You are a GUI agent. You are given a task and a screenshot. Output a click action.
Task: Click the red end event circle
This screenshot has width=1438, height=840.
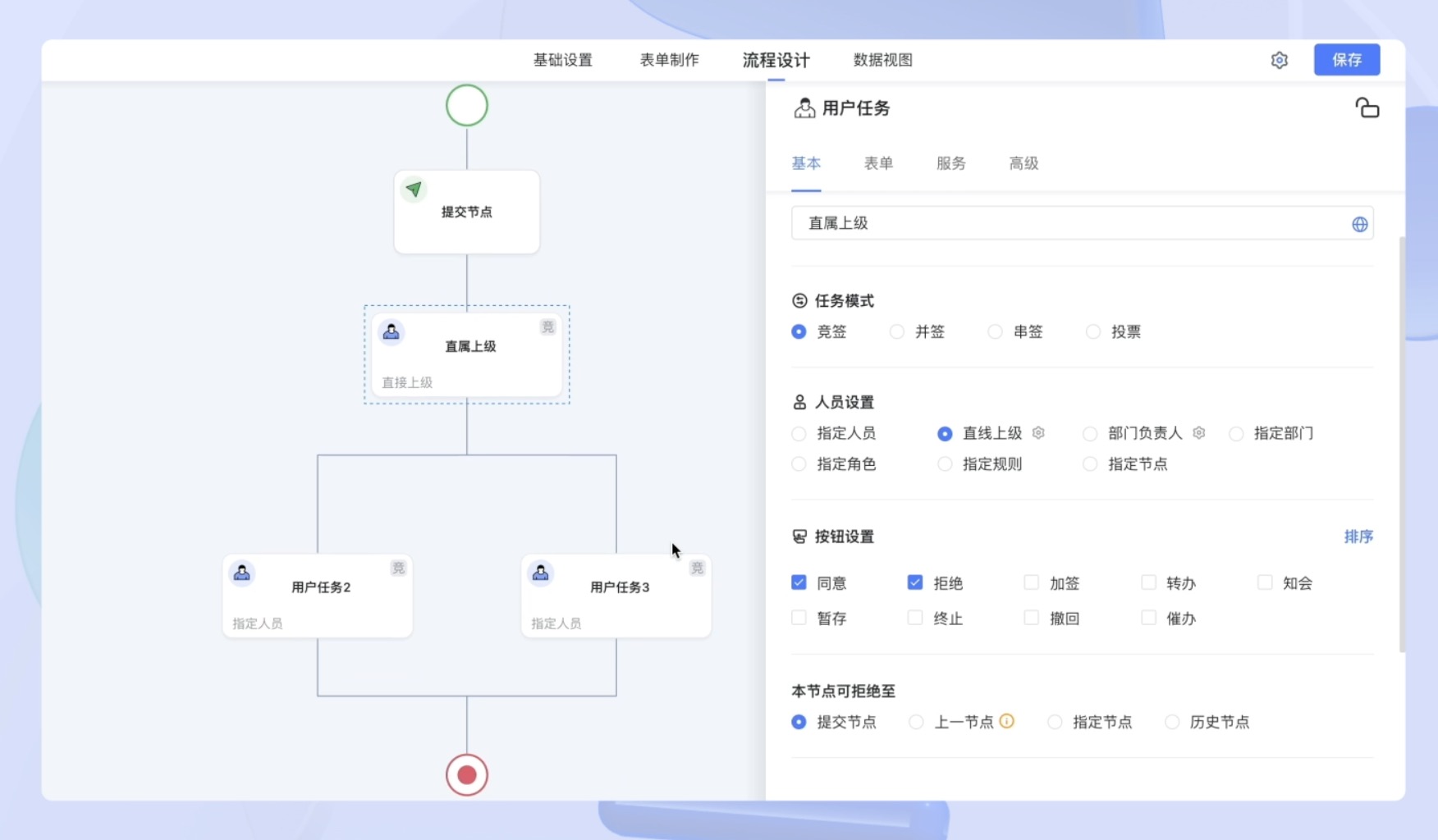[x=467, y=774]
